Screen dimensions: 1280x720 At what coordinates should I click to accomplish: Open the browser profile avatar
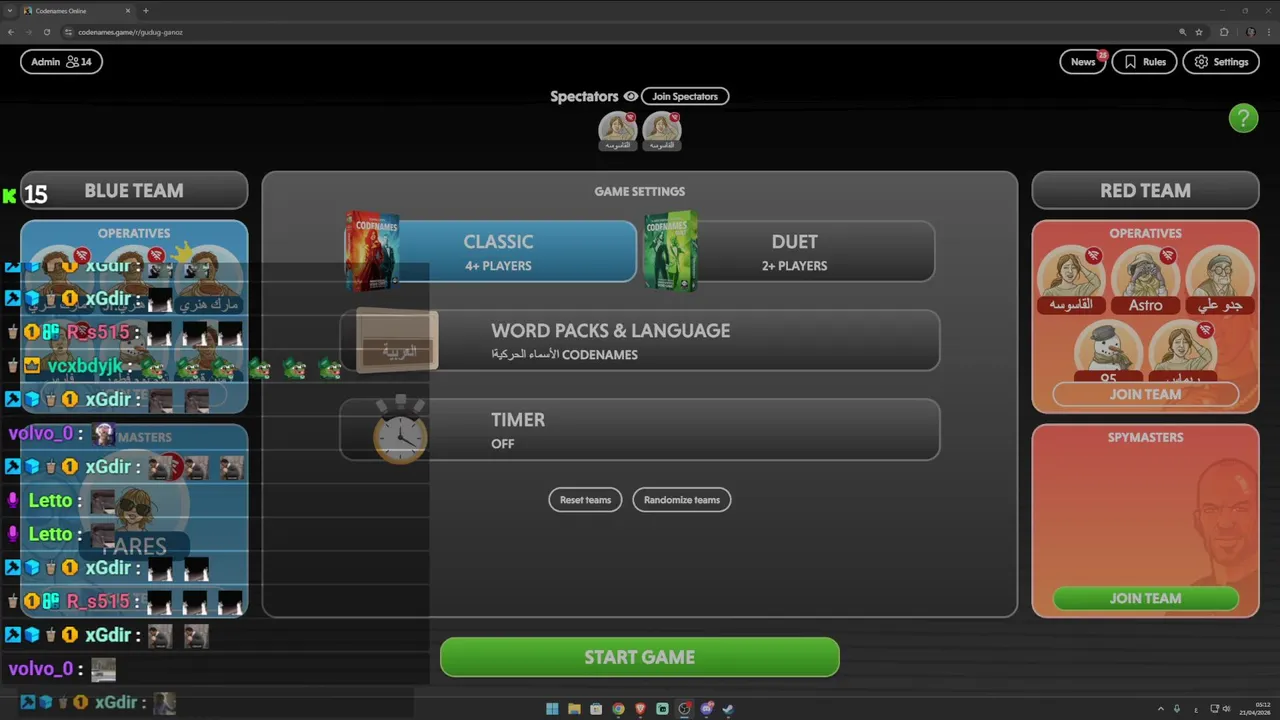pos(1251,32)
